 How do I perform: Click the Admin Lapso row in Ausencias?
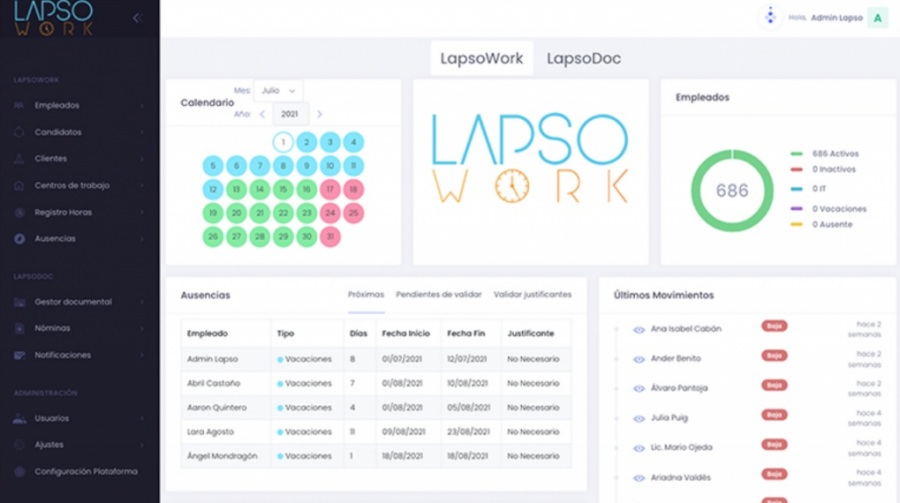click(x=376, y=359)
